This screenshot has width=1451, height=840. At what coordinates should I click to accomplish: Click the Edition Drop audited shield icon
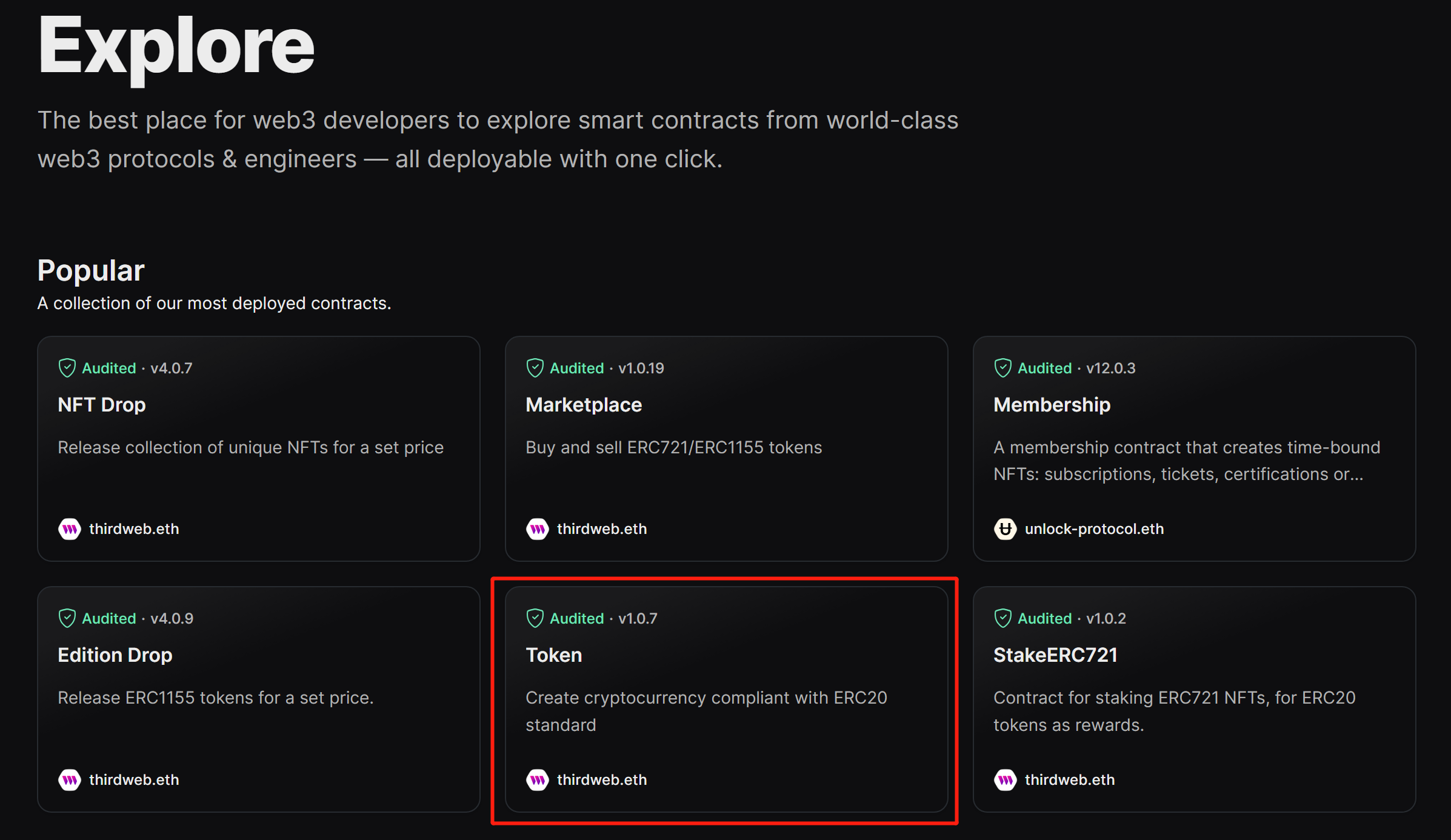pos(67,618)
